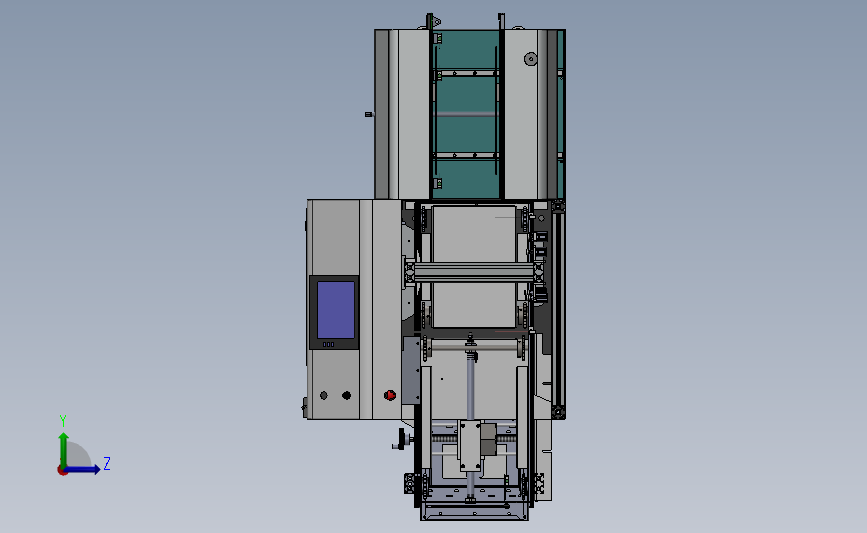The width and height of the screenshot is (867, 533).
Task: Click the red origin ball of triad
Action: (x=62, y=471)
